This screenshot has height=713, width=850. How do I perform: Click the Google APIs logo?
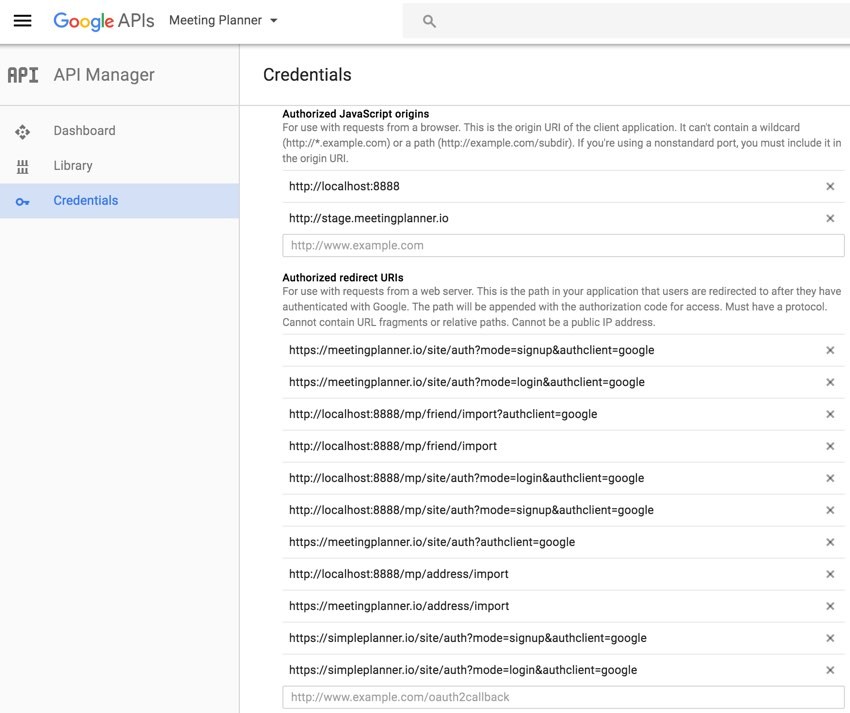pyautogui.click(x=104, y=21)
